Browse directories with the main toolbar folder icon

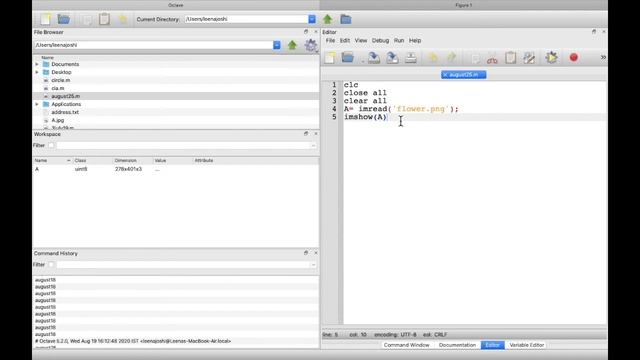point(346,19)
